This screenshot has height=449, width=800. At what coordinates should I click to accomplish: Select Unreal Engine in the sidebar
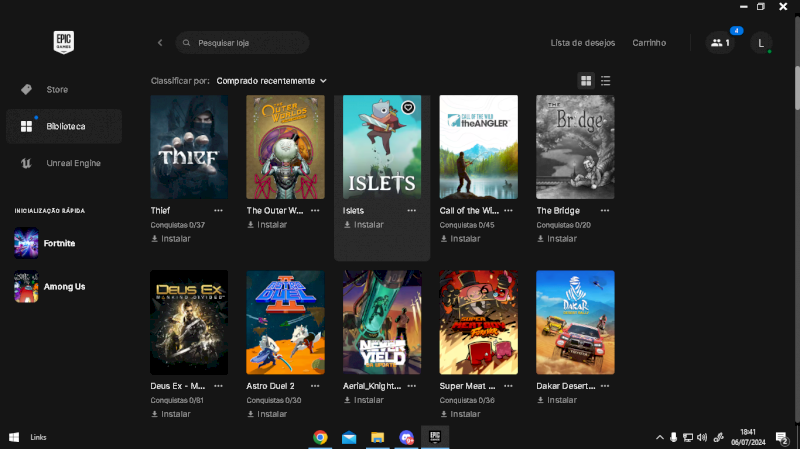73,163
